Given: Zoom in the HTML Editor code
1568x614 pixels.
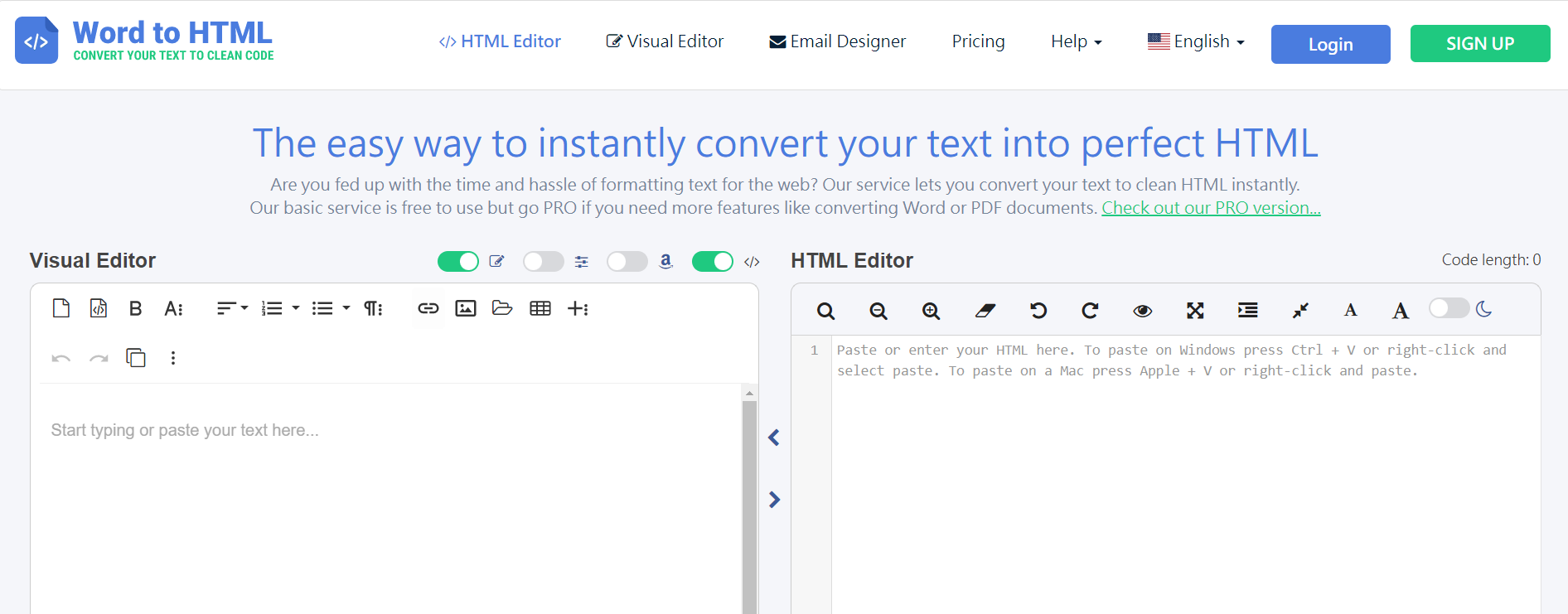Looking at the screenshot, I should (932, 311).
